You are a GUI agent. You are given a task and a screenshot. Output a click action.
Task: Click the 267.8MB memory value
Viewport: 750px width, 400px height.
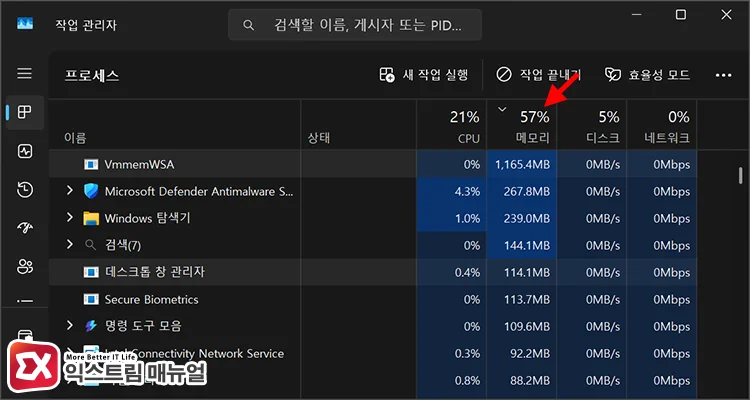pyautogui.click(x=525, y=192)
